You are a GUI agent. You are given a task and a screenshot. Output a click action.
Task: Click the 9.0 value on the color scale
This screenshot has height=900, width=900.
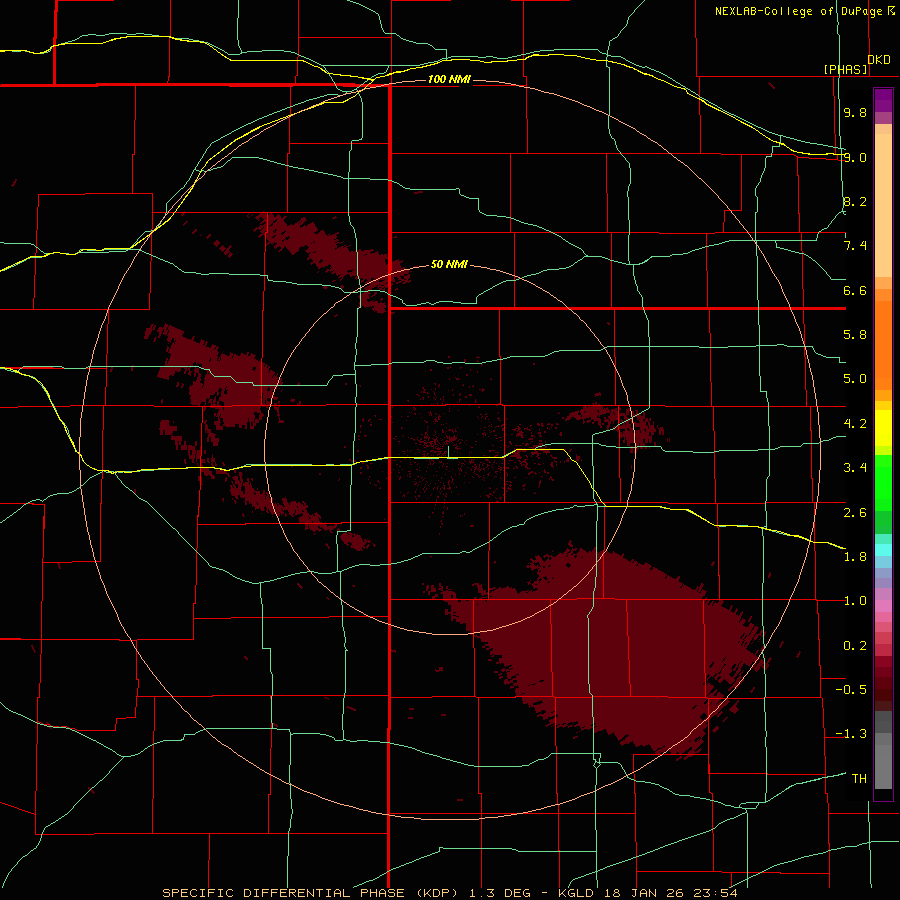click(x=855, y=157)
